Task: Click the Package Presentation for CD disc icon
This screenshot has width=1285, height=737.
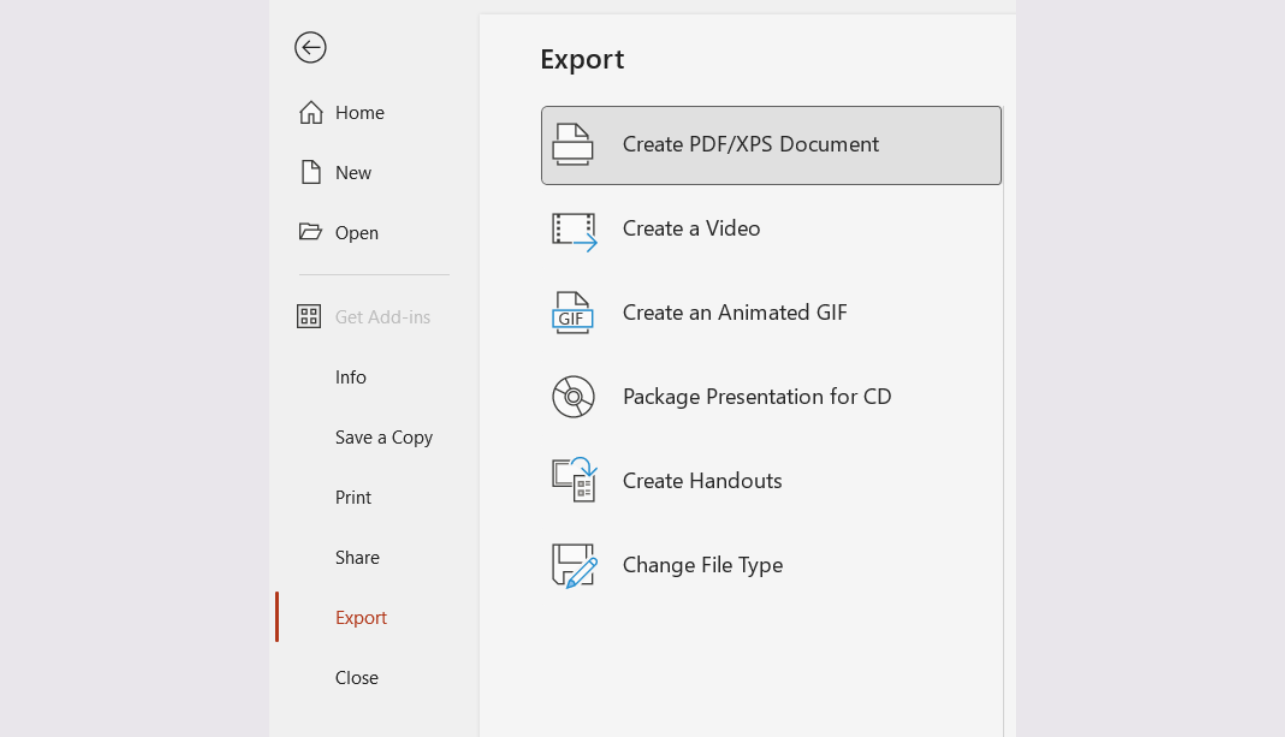Action: pyautogui.click(x=573, y=397)
